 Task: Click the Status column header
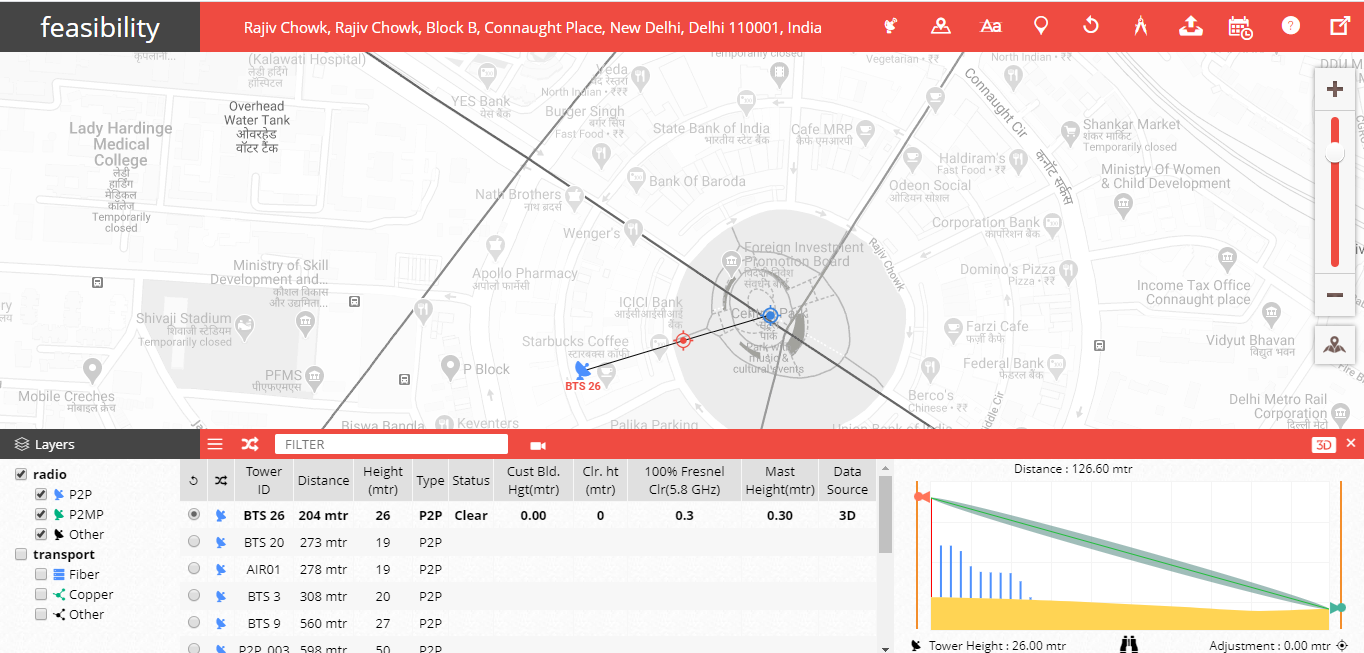471,480
